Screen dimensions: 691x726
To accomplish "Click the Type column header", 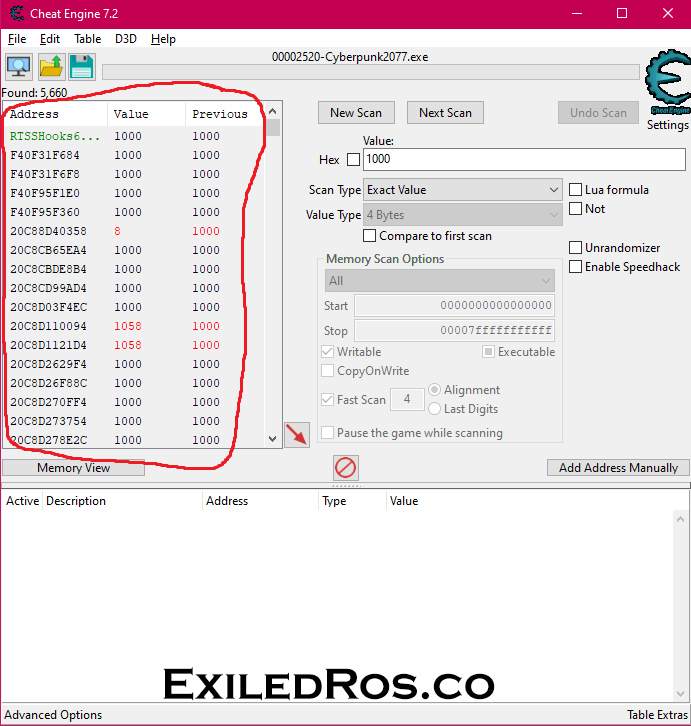I will pos(352,501).
